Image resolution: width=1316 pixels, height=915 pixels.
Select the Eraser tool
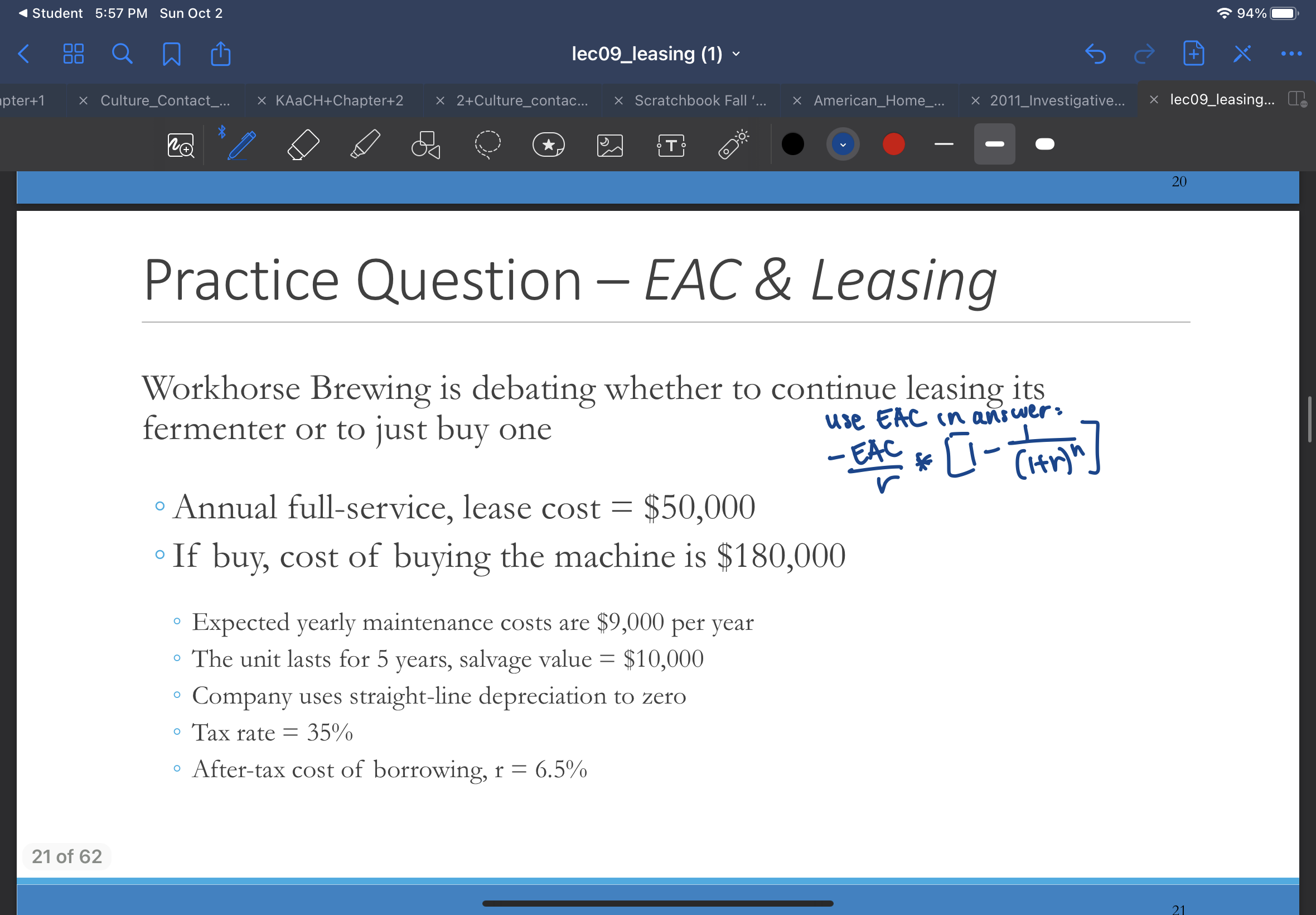[304, 143]
